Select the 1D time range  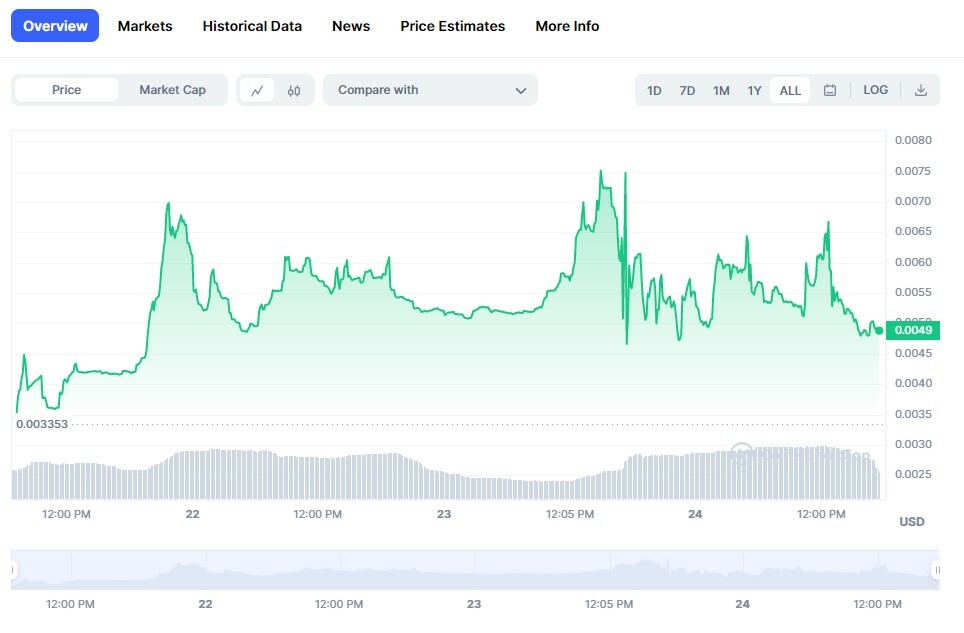click(x=654, y=89)
